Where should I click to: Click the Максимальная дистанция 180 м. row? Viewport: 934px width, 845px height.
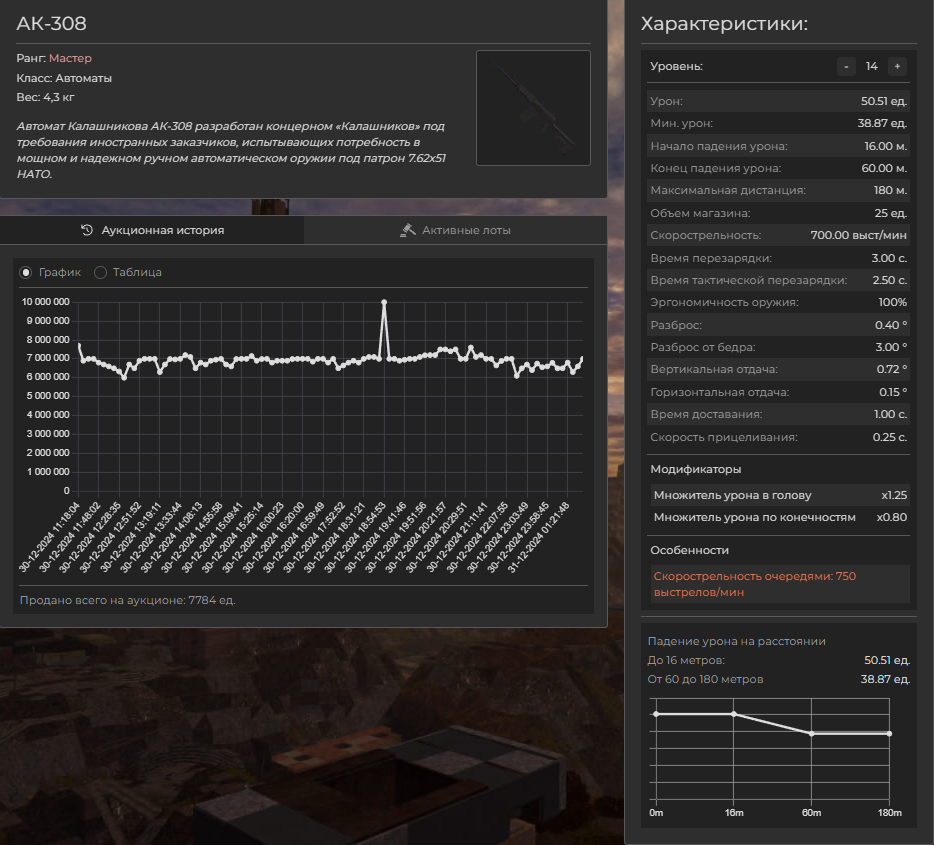tap(778, 191)
